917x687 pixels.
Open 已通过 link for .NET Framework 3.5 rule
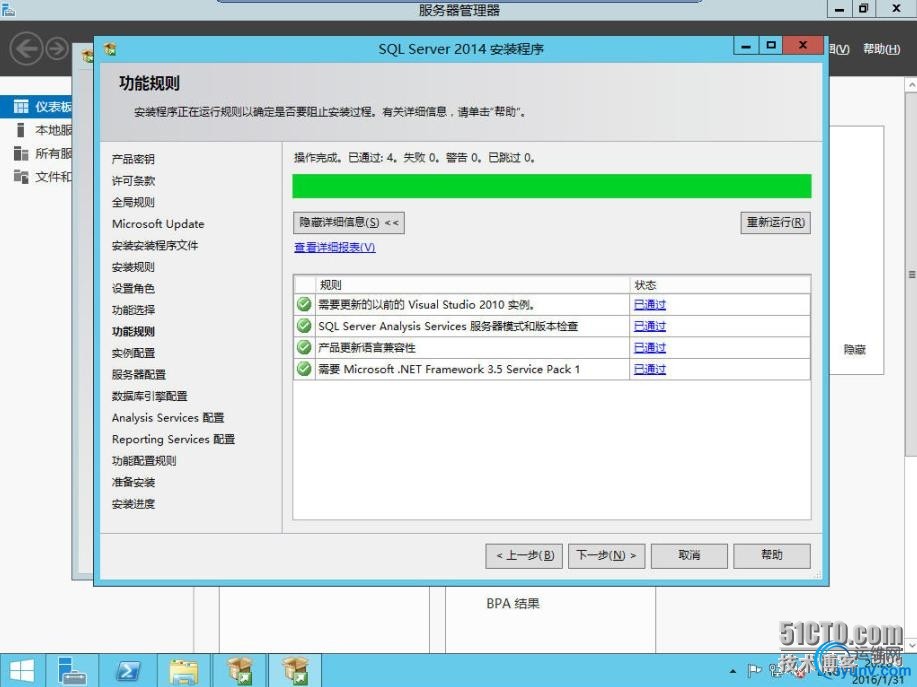(650, 370)
